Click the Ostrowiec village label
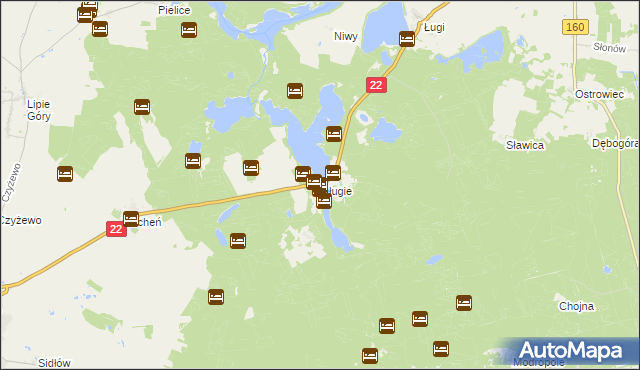 599,94
